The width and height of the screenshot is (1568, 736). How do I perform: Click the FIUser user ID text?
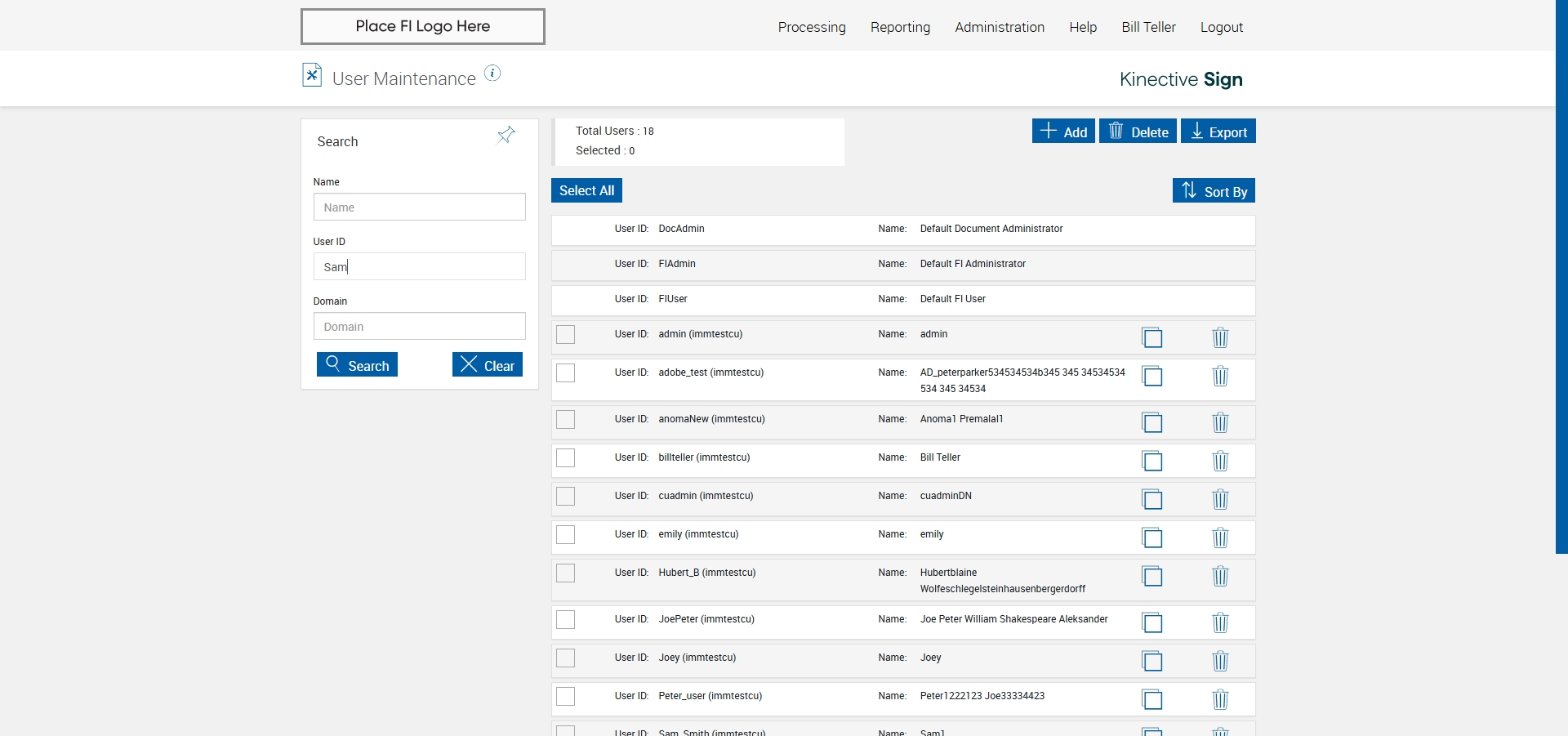(x=673, y=299)
